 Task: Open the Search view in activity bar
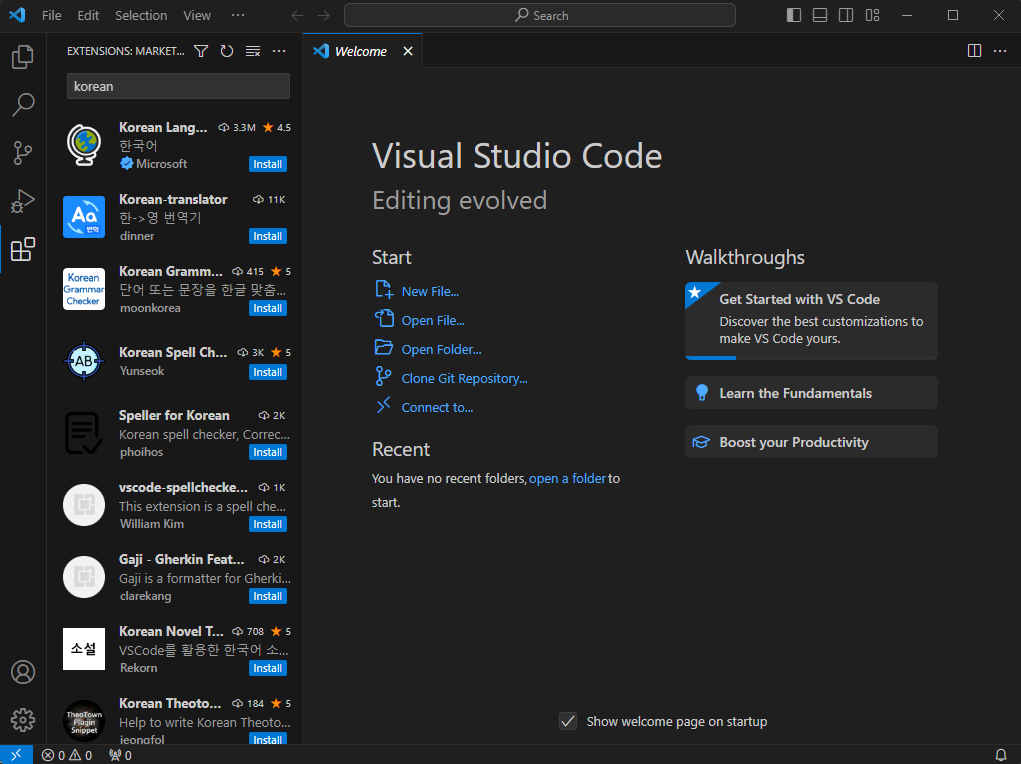point(23,104)
